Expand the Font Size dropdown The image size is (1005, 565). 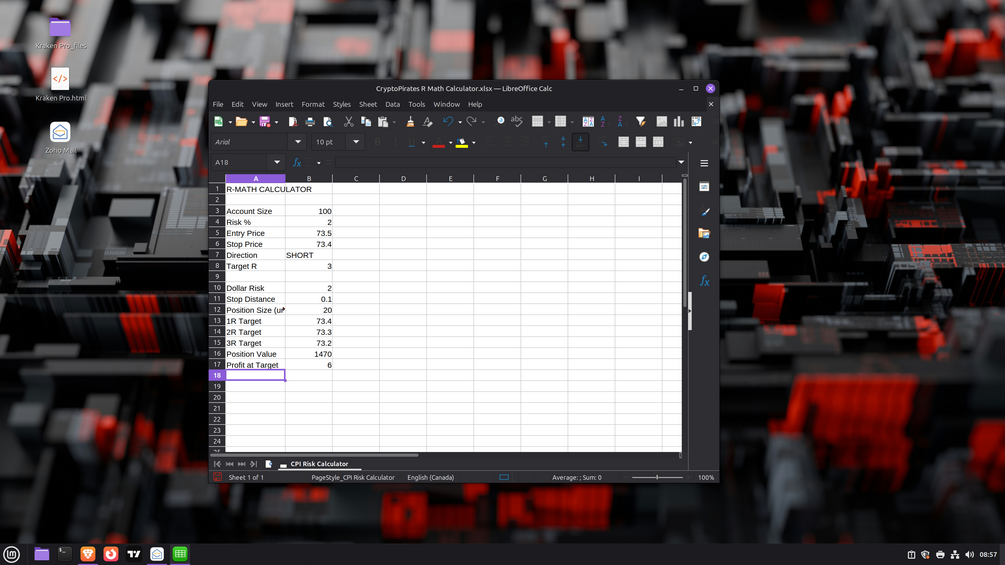point(356,142)
